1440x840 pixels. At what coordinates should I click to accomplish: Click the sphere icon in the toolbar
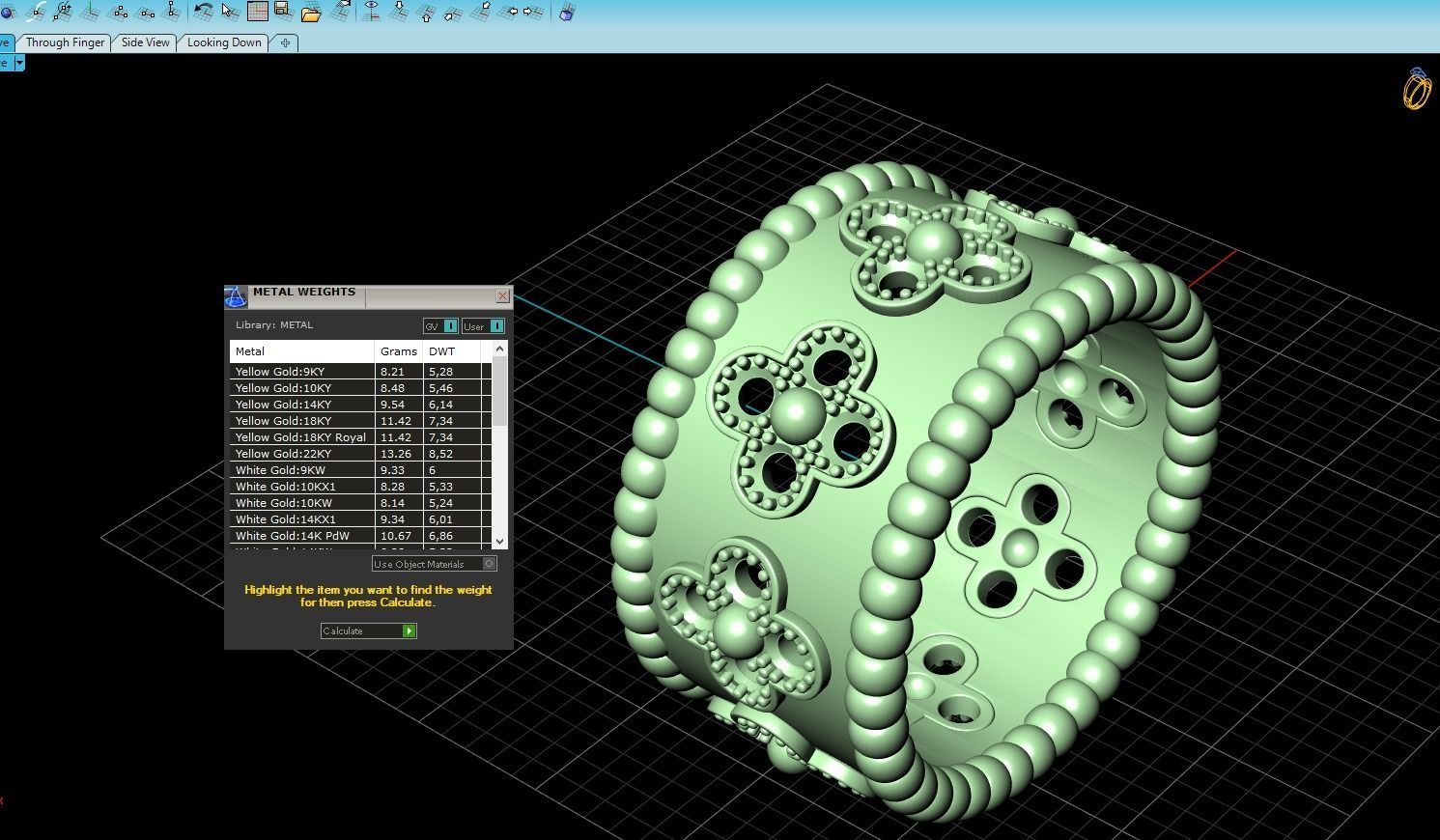click(8, 12)
